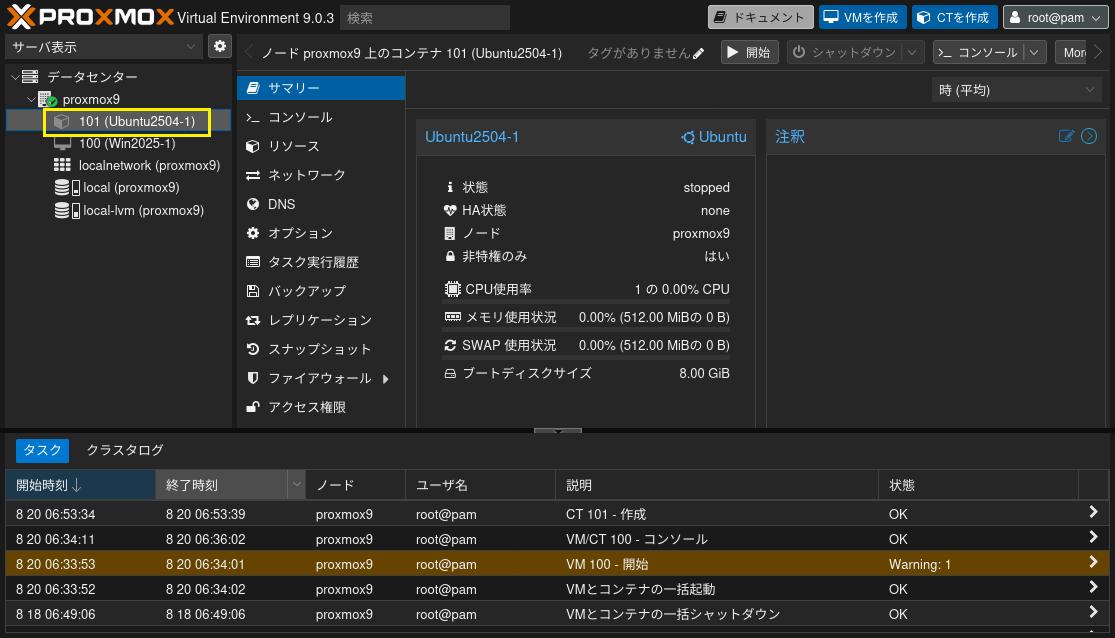Open the アクセス権限 menu item
The image size is (1115, 638).
click(x=321, y=408)
